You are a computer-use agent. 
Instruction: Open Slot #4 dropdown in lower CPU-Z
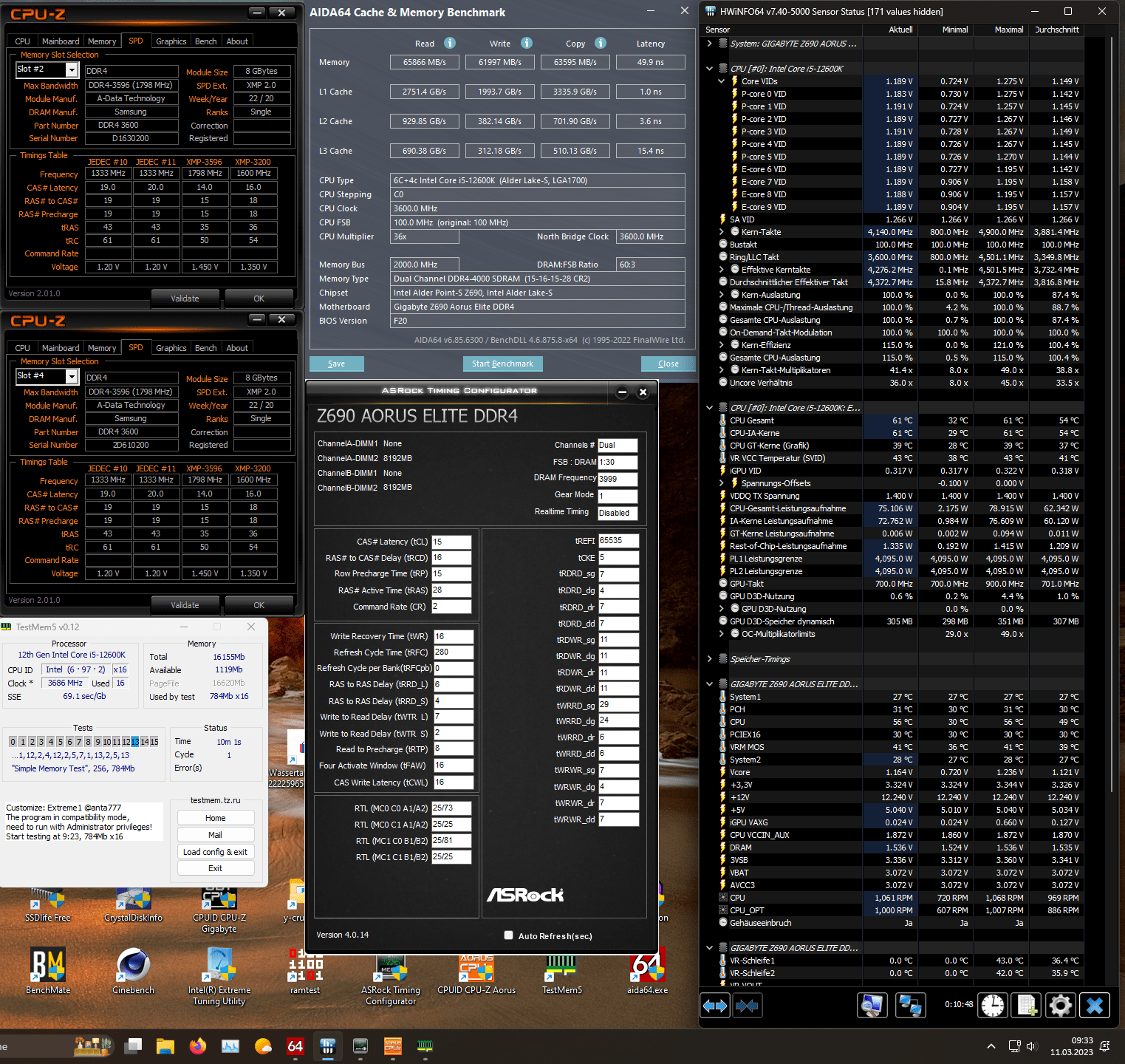pyautogui.click(x=72, y=376)
